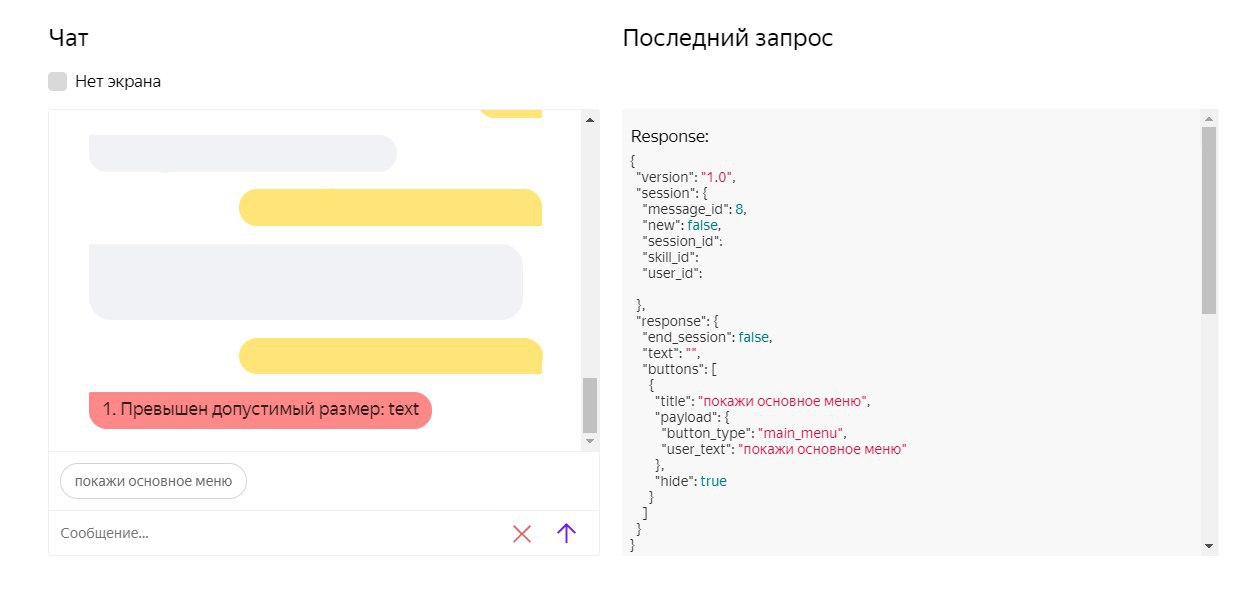Click the "text": "" line in response
Screen dimensions: 1245x589
click(672, 353)
